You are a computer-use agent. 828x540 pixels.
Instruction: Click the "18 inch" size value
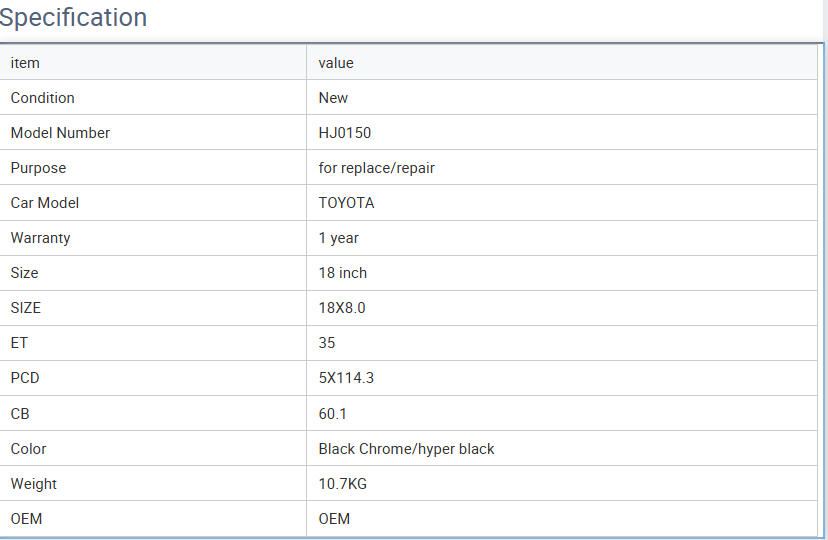click(342, 273)
